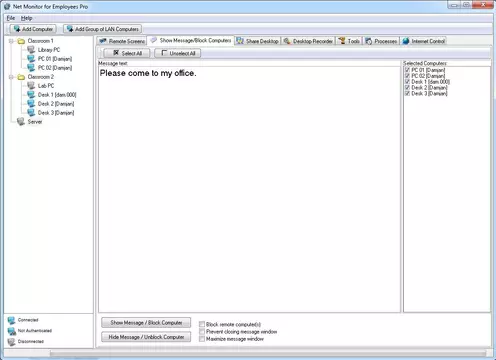Click Show Message / Block Computer button
This screenshot has width=496, height=360.
(x=146, y=323)
